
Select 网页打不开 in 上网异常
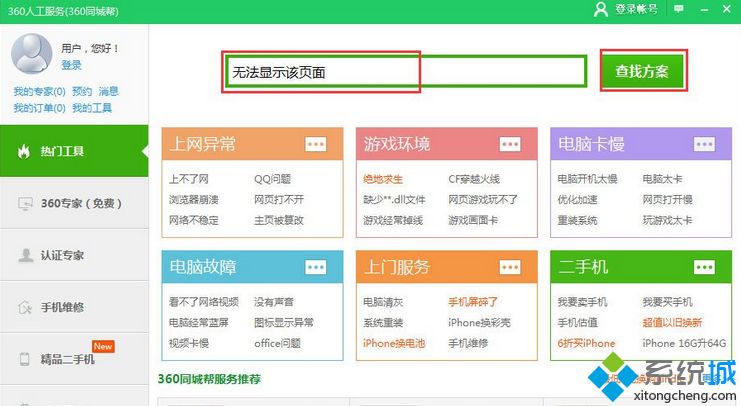279,199
